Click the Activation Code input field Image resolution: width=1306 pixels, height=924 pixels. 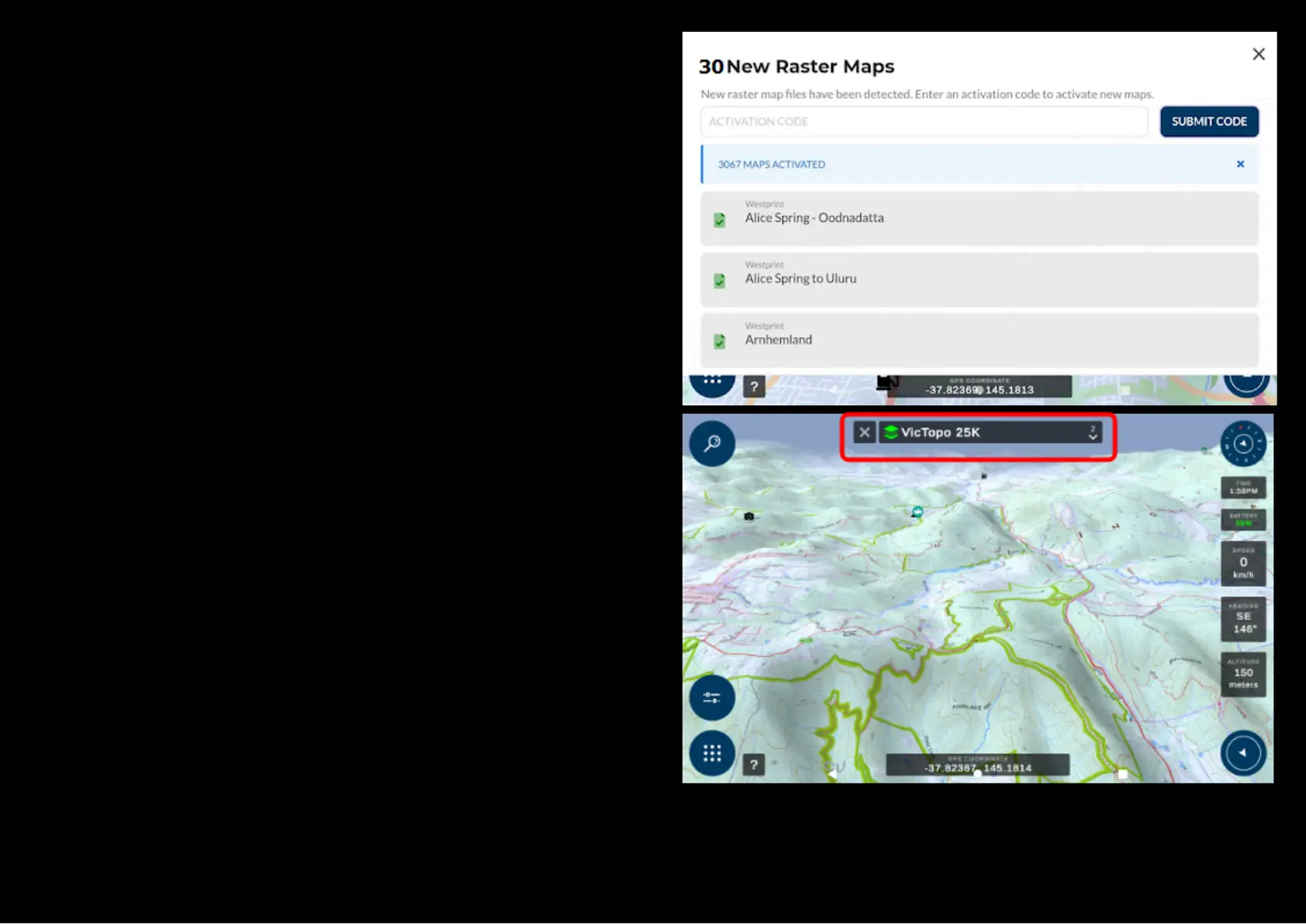[x=924, y=122]
